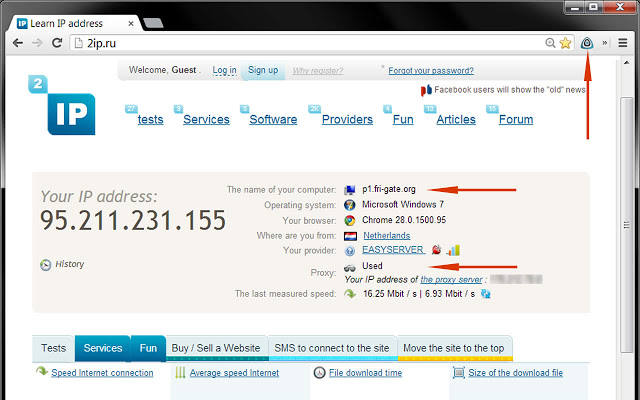Open Chrome's hamburger menu button
Screen dimensions: 640x400
point(622,43)
